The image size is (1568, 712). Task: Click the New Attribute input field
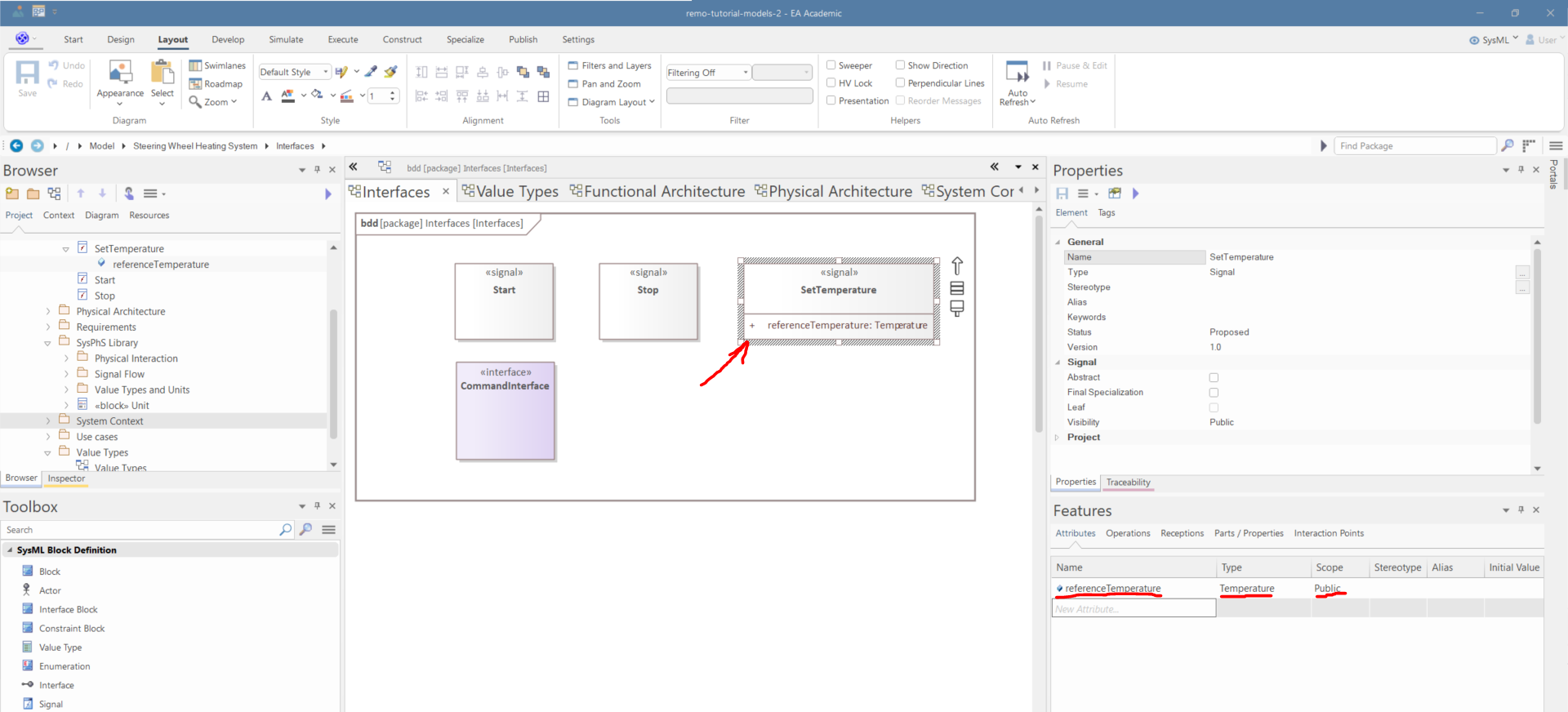pos(1133,608)
